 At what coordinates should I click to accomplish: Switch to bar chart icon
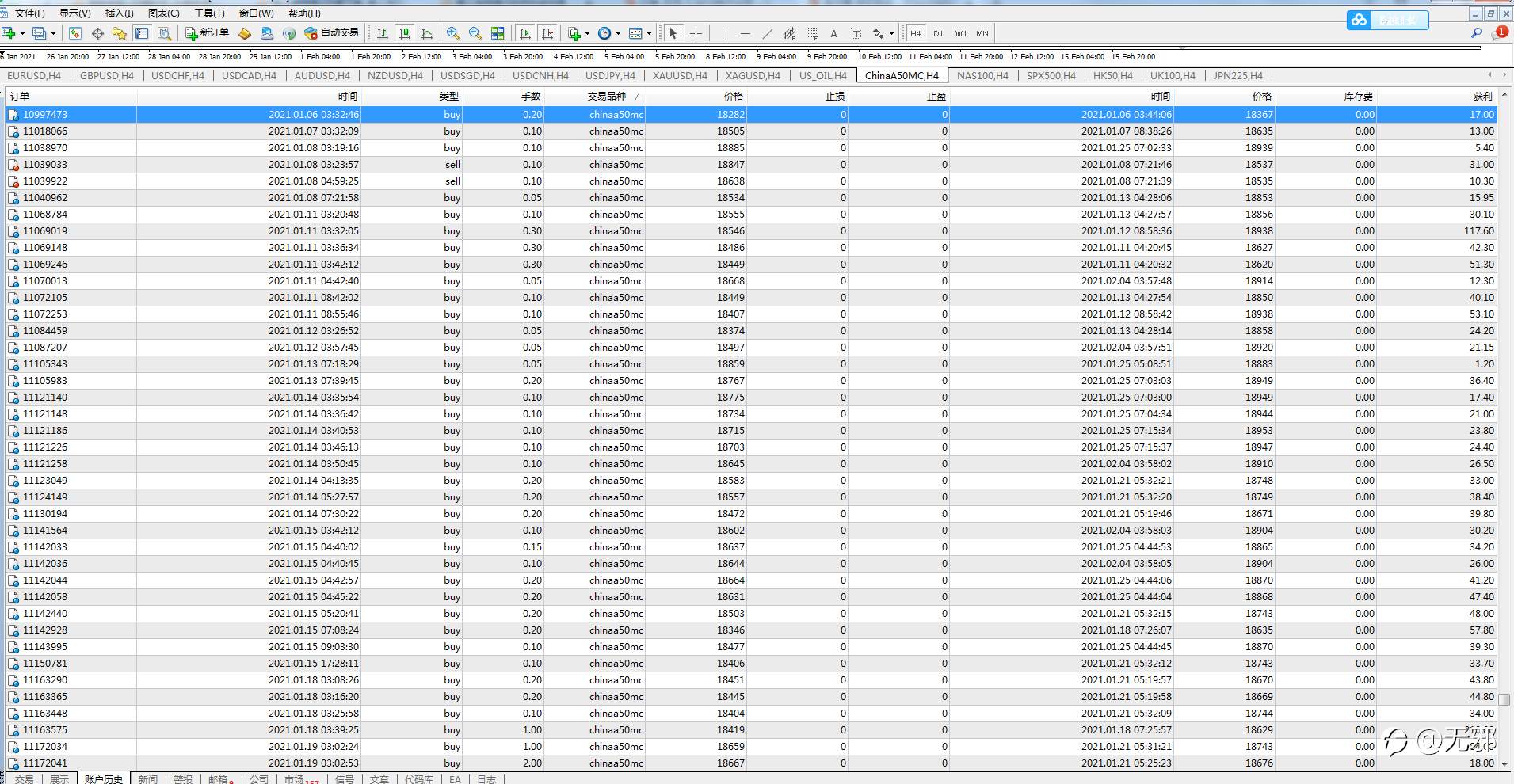383,33
